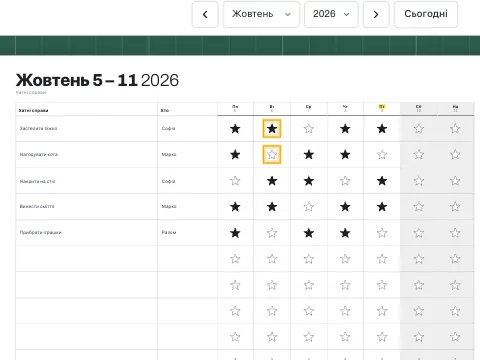Go to the previous week with left chevron
This screenshot has height=360, width=480.
205,14
